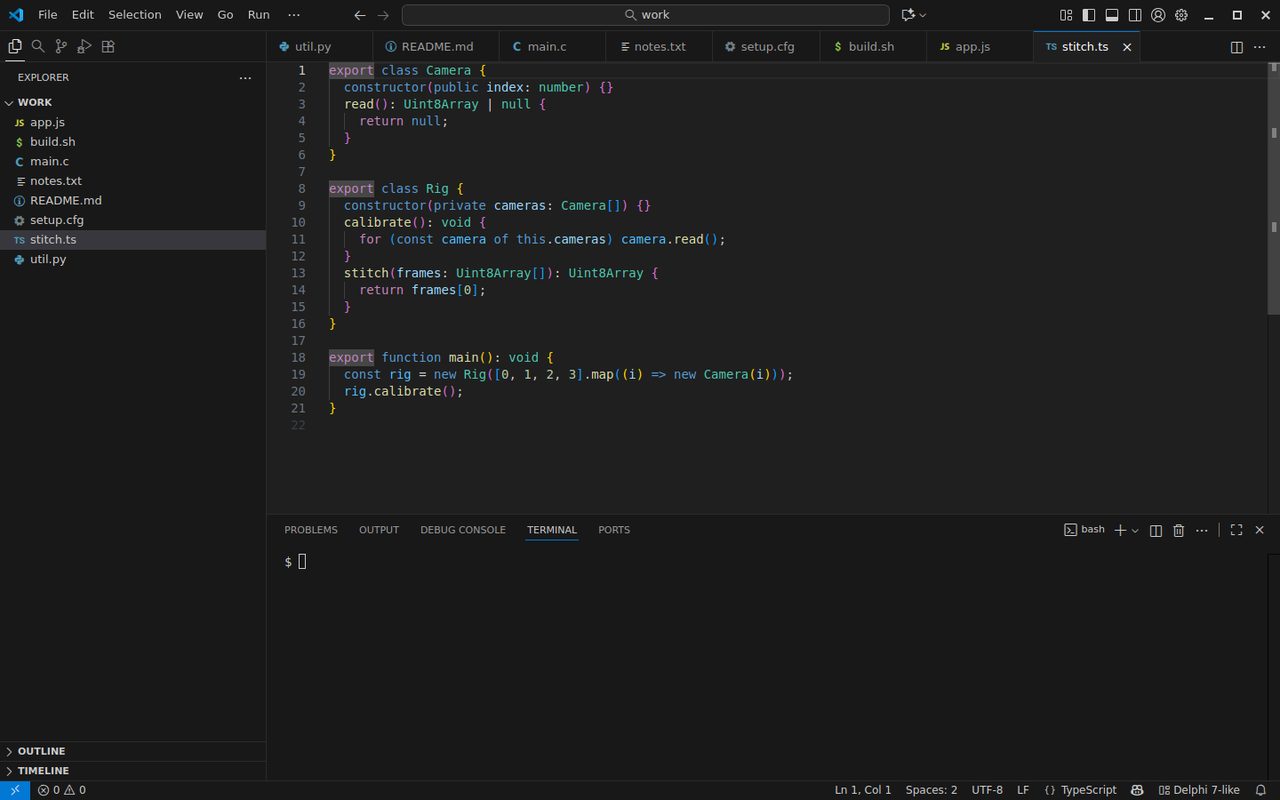
Task: Click Spaces: 2 indentation setting
Action: pos(931,790)
